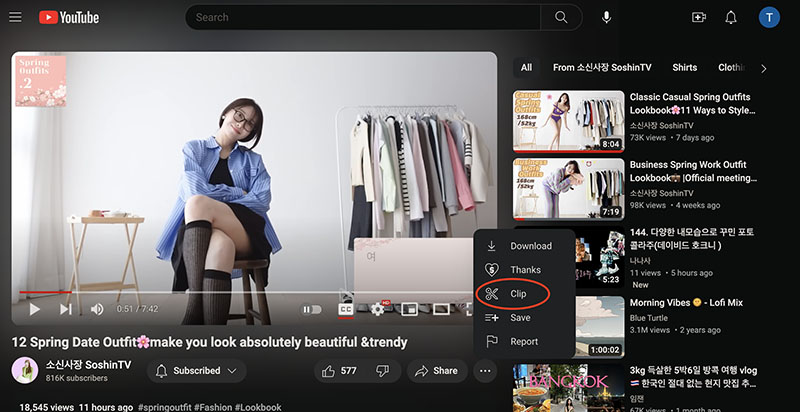This screenshot has height=412, width=800.
Task: Open the create video icon
Action: [698, 17]
